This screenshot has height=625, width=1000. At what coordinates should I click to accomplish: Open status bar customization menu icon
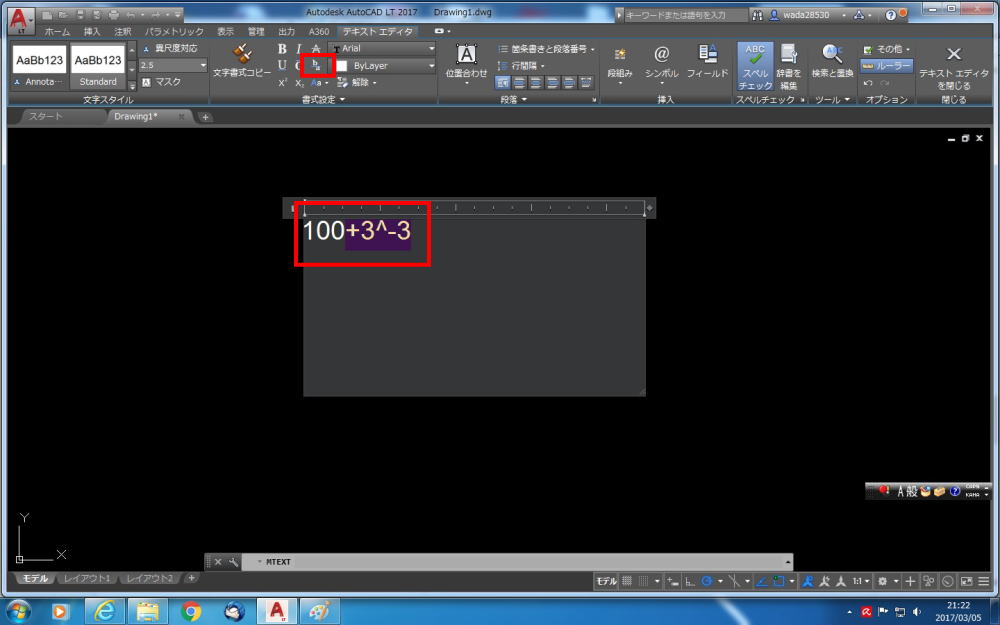tap(983, 581)
